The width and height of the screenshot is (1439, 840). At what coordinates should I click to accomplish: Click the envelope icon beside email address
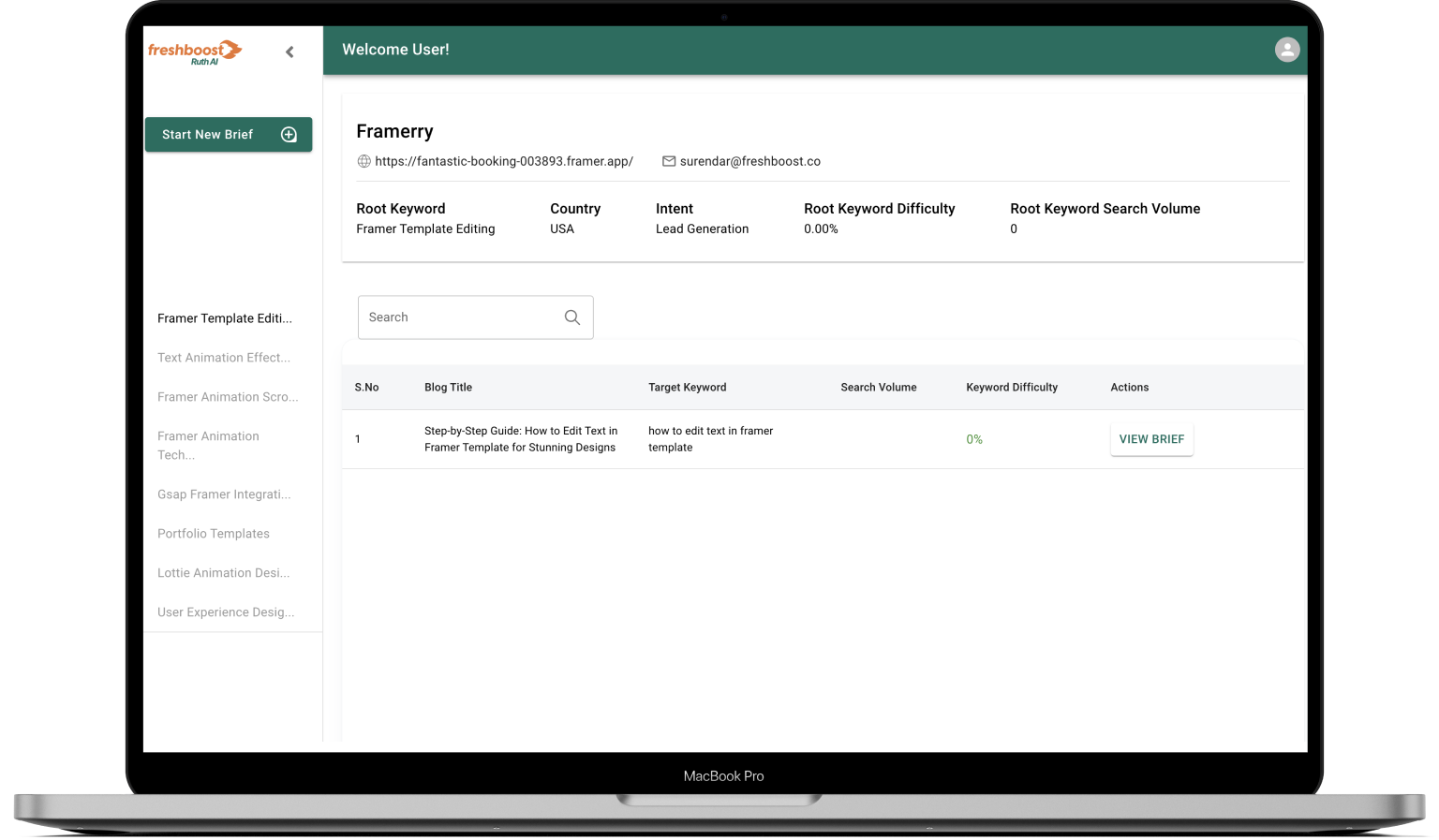[669, 161]
